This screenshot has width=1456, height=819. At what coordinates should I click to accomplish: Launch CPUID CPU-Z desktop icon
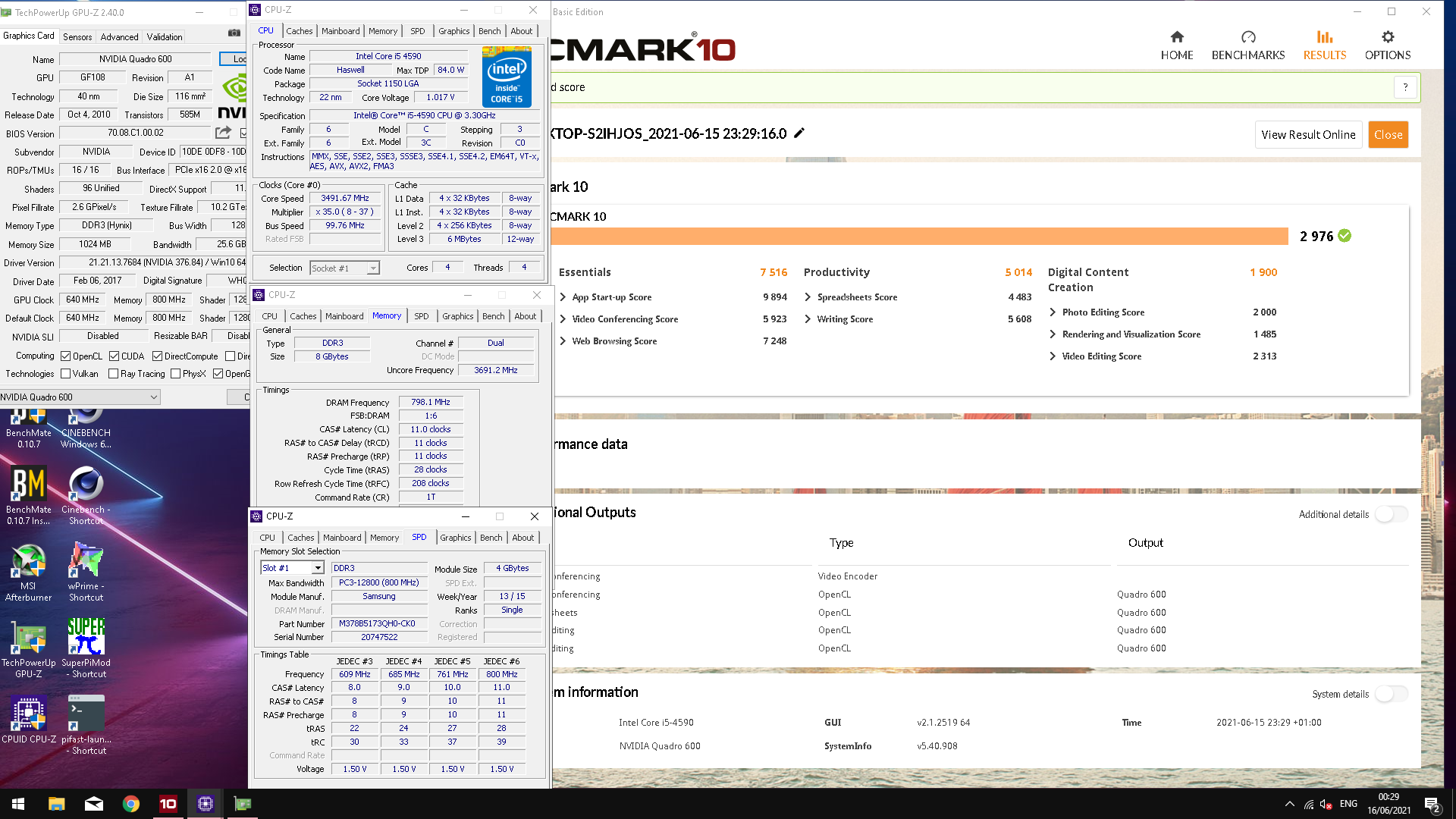click(29, 719)
